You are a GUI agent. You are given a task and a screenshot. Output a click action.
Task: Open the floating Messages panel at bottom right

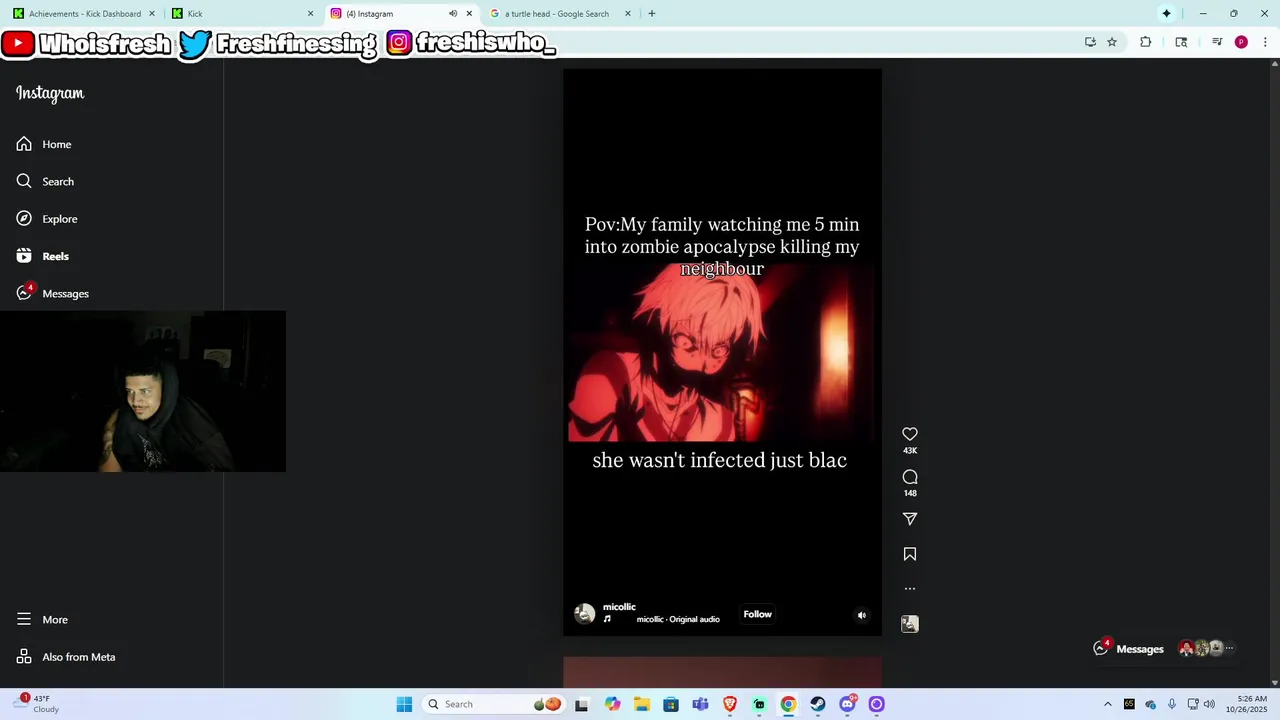click(1166, 649)
